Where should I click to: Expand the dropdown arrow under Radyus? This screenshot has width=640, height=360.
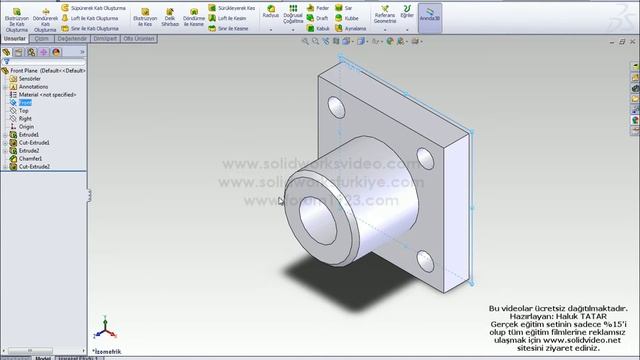pos(271,30)
